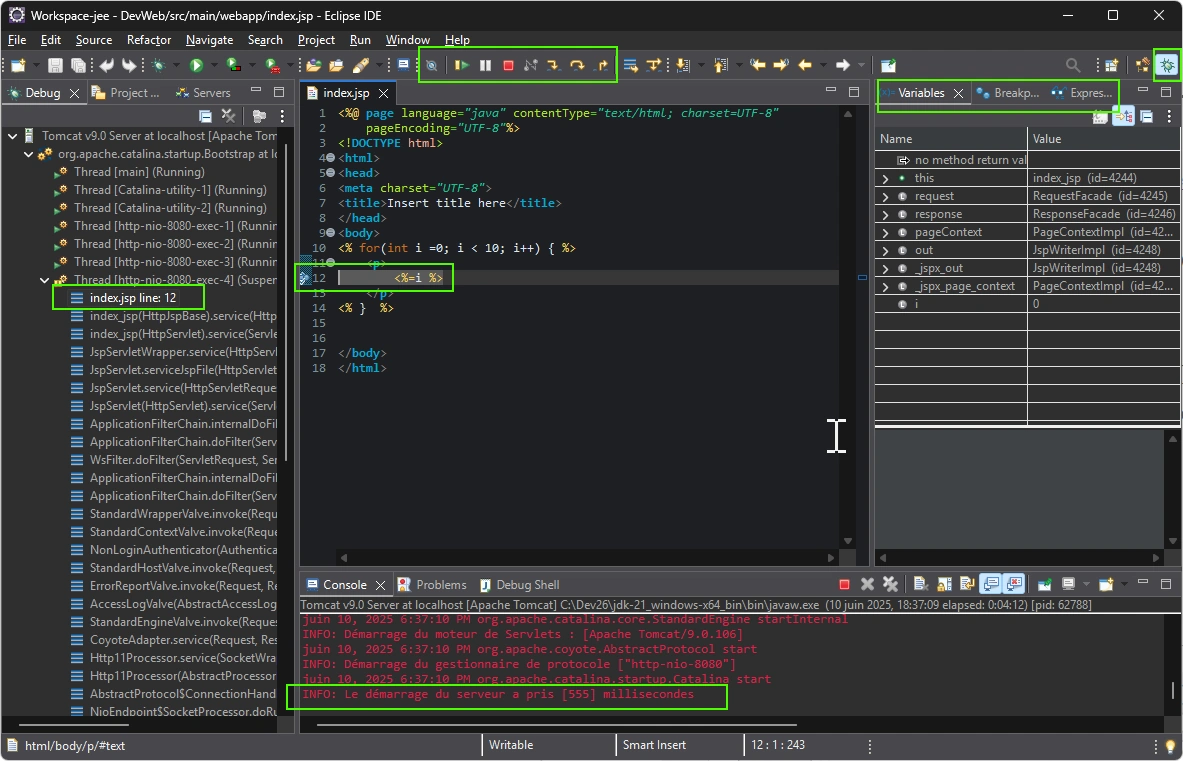
Task: Expand the 'out' variable row
Action: click(x=886, y=250)
